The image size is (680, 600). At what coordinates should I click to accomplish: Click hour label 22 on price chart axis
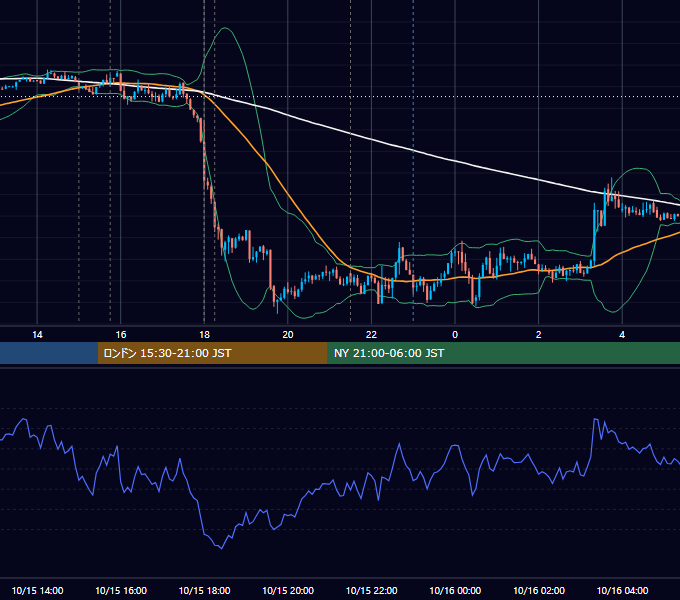[371, 334]
